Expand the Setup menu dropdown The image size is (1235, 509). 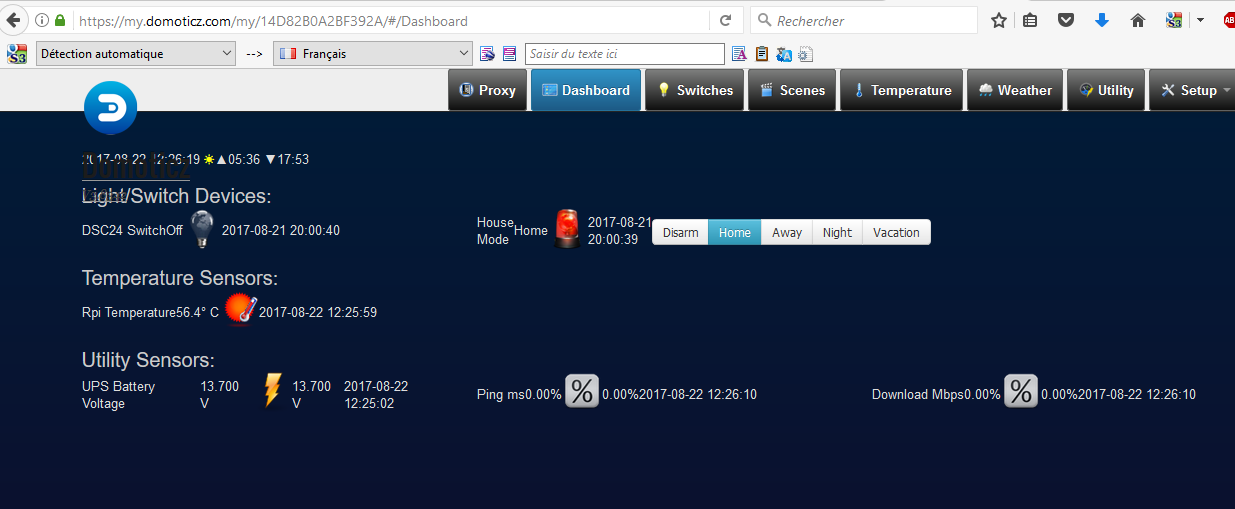pos(1192,90)
